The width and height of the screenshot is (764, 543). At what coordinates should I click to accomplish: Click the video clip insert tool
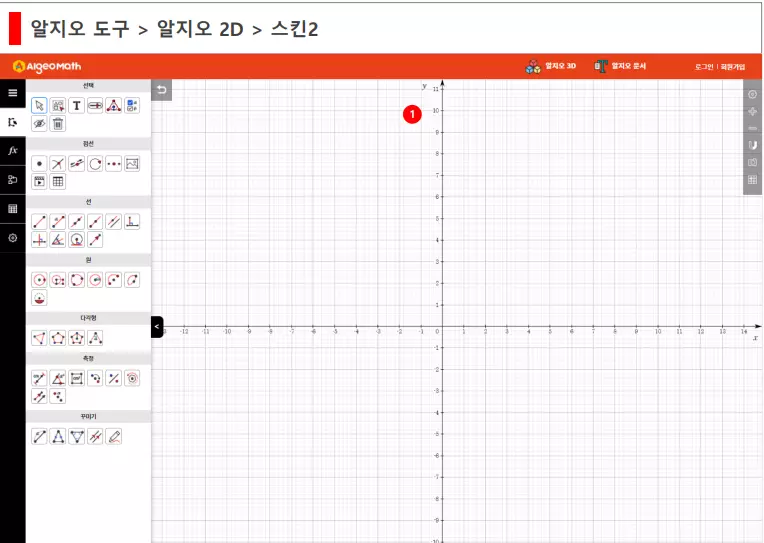(39, 182)
